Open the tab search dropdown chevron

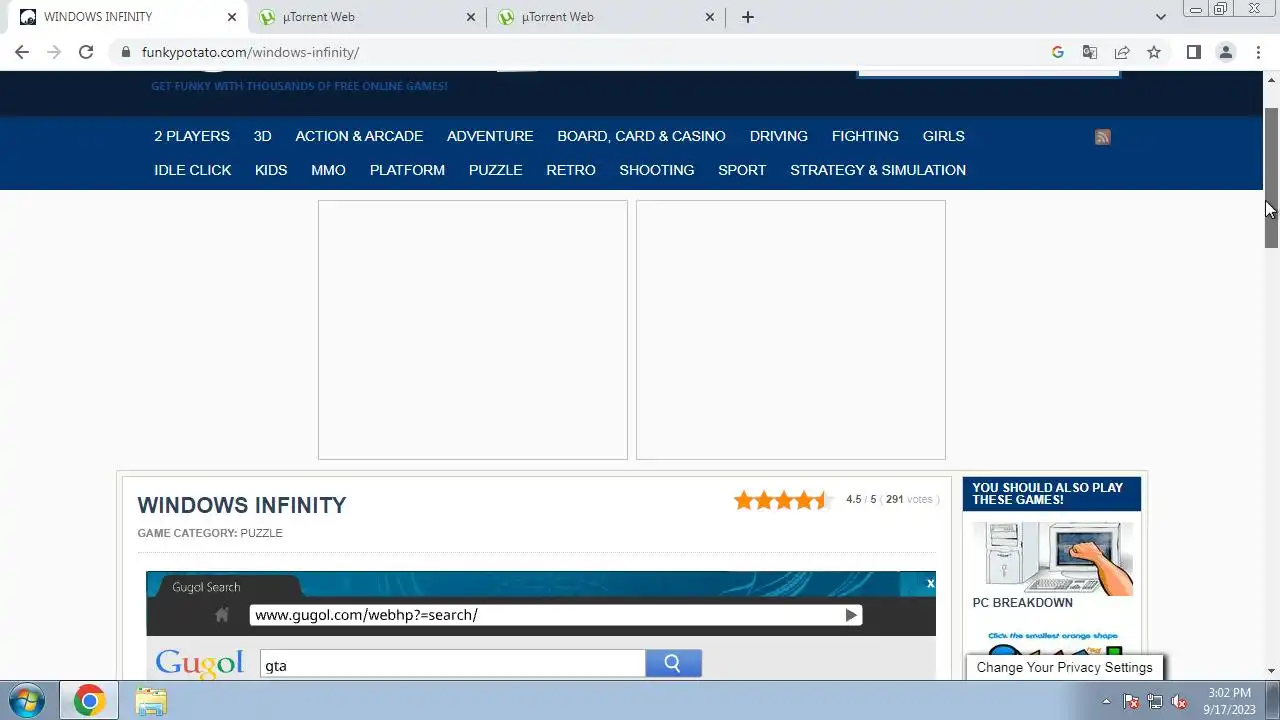click(1160, 17)
